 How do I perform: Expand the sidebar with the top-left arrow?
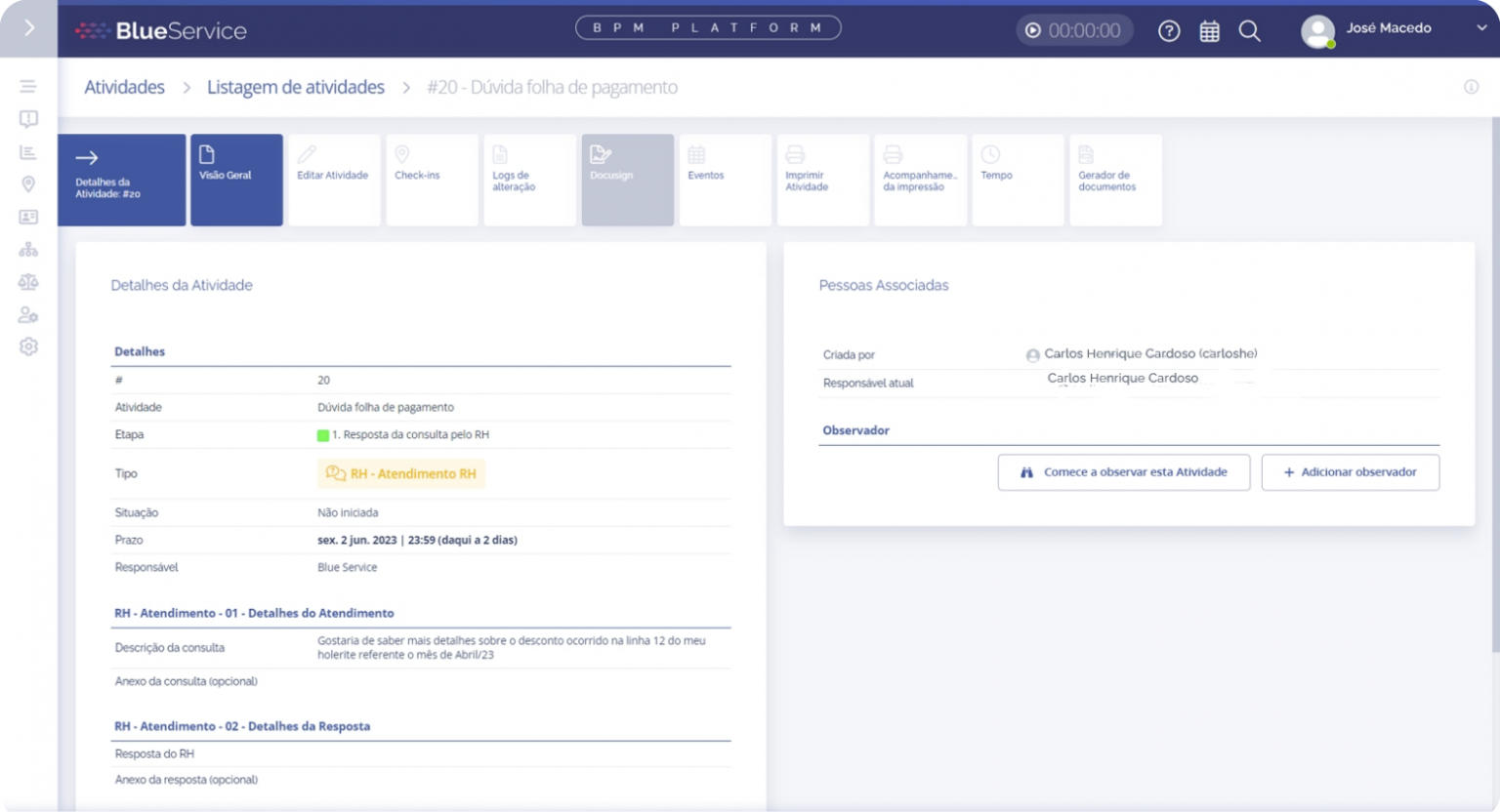(28, 28)
